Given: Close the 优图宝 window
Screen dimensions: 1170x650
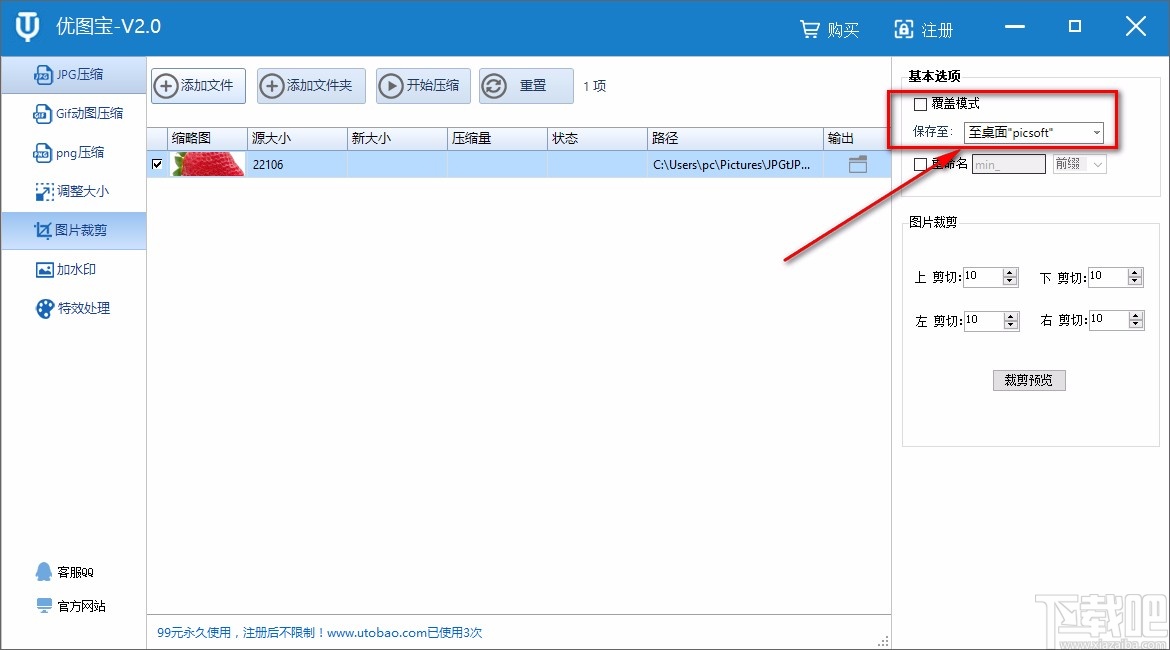Looking at the screenshot, I should [1136, 27].
